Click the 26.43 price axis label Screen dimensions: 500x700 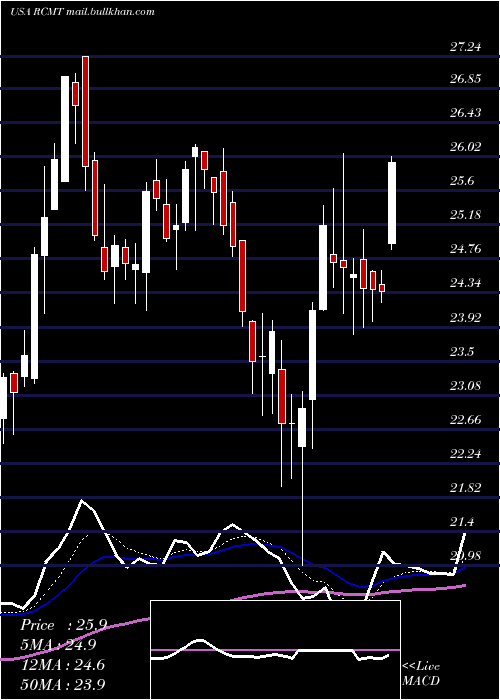tap(465, 112)
